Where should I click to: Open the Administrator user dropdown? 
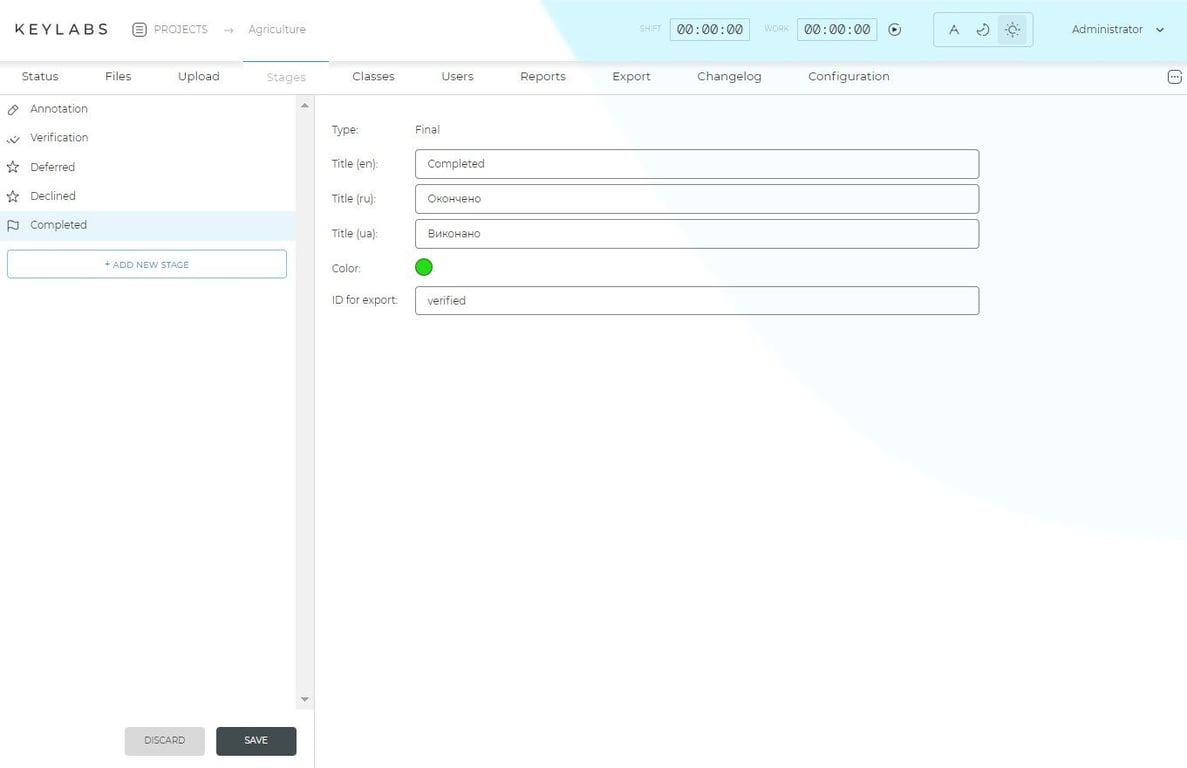pos(1117,30)
